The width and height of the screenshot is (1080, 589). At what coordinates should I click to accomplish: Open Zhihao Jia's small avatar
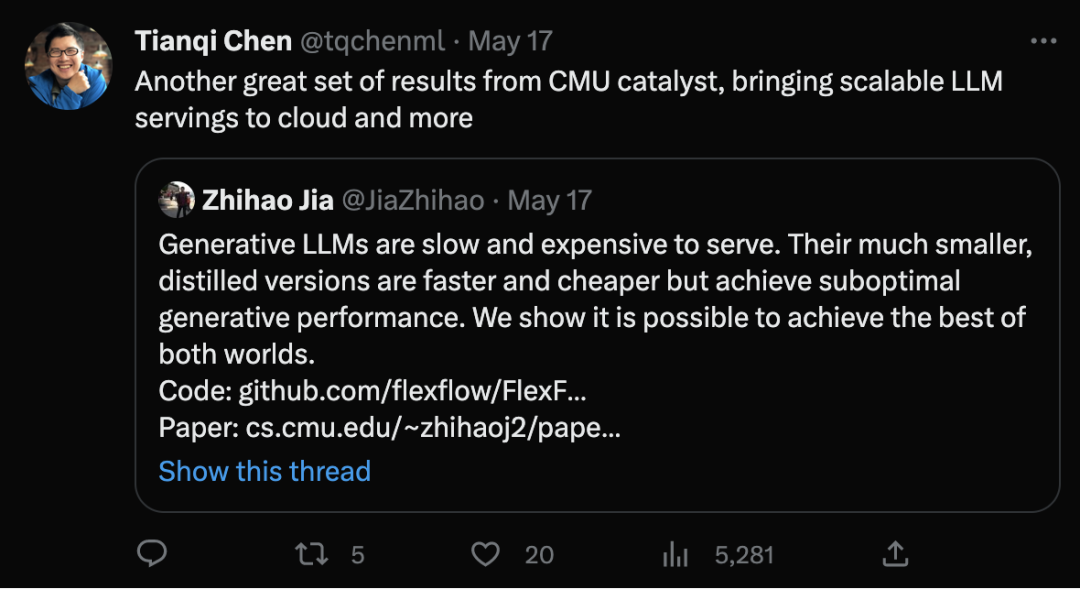[176, 200]
